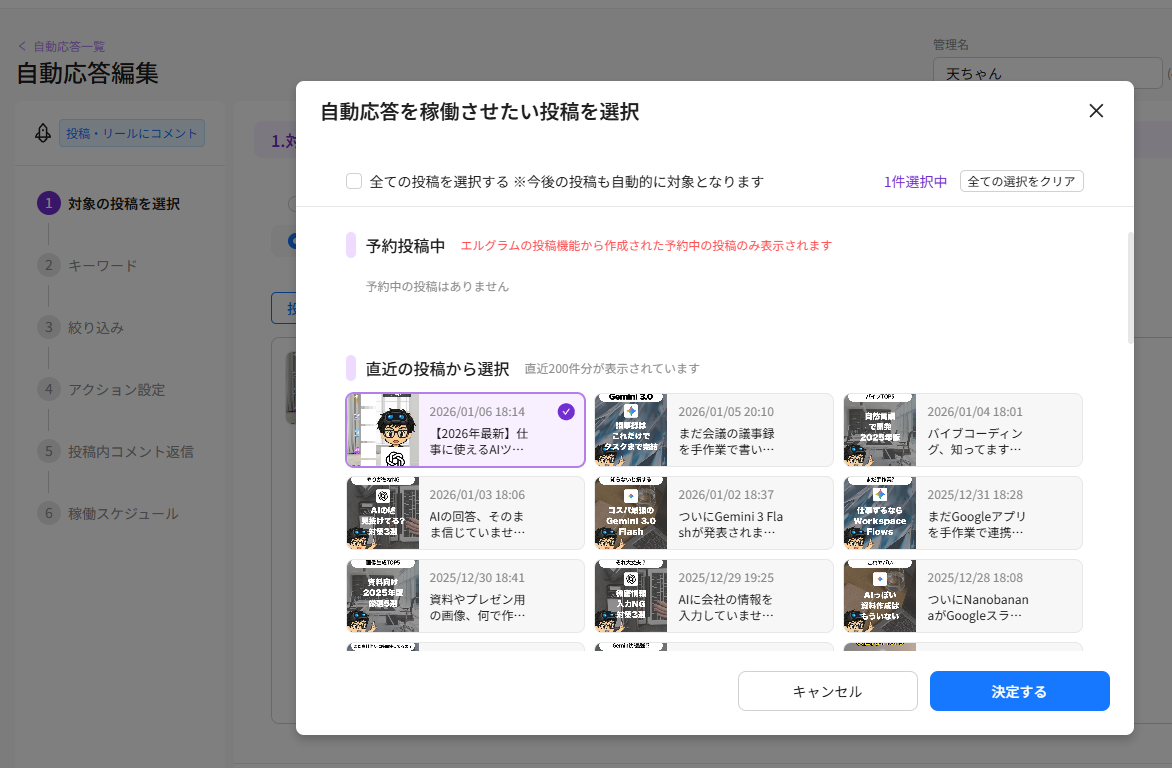Viewport: 1172px width, 768px height.
Task: Click the キャンセル button
Action: point(827,691)
